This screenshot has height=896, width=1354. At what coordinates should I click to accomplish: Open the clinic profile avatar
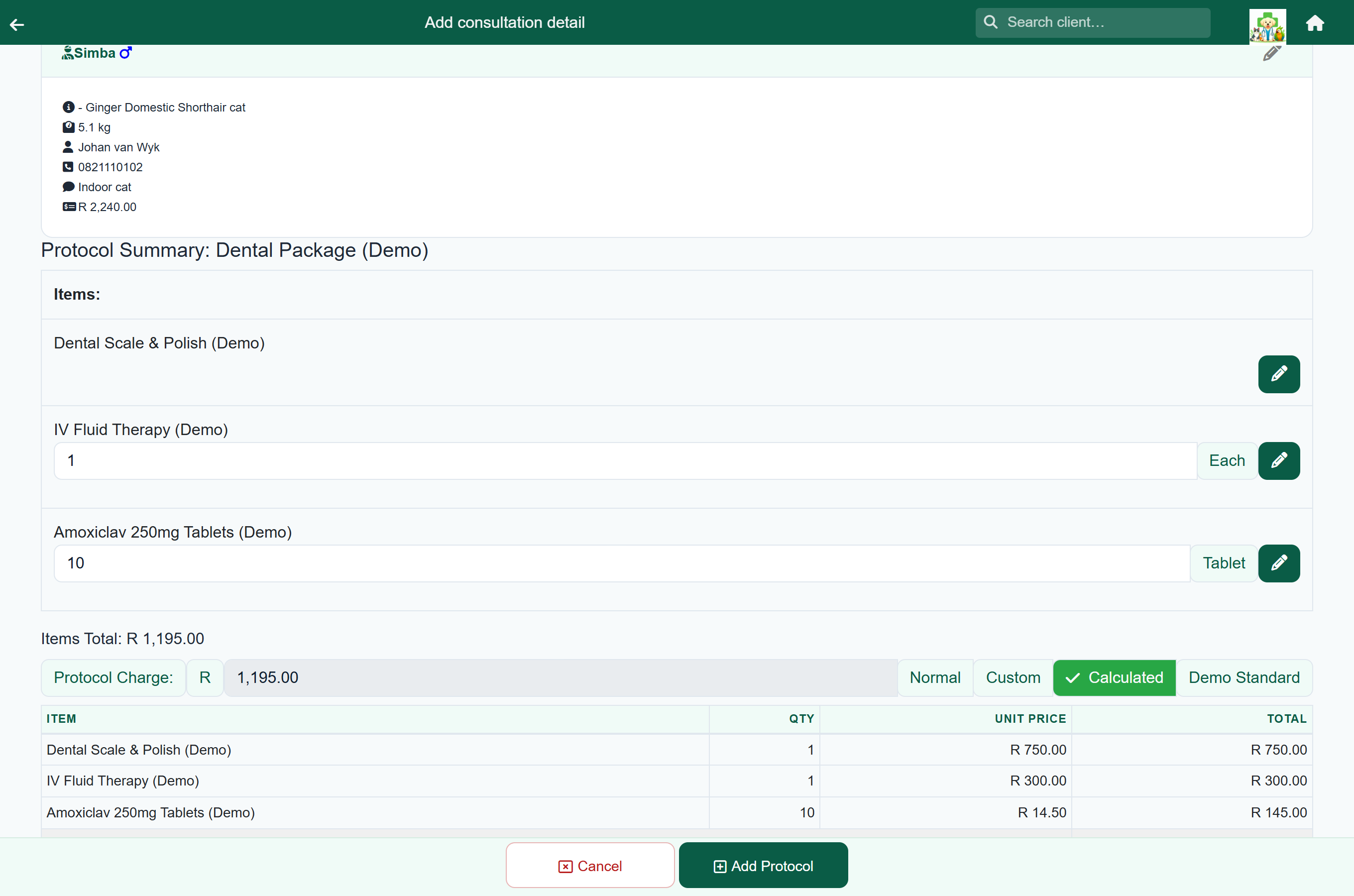(1267, 26)
